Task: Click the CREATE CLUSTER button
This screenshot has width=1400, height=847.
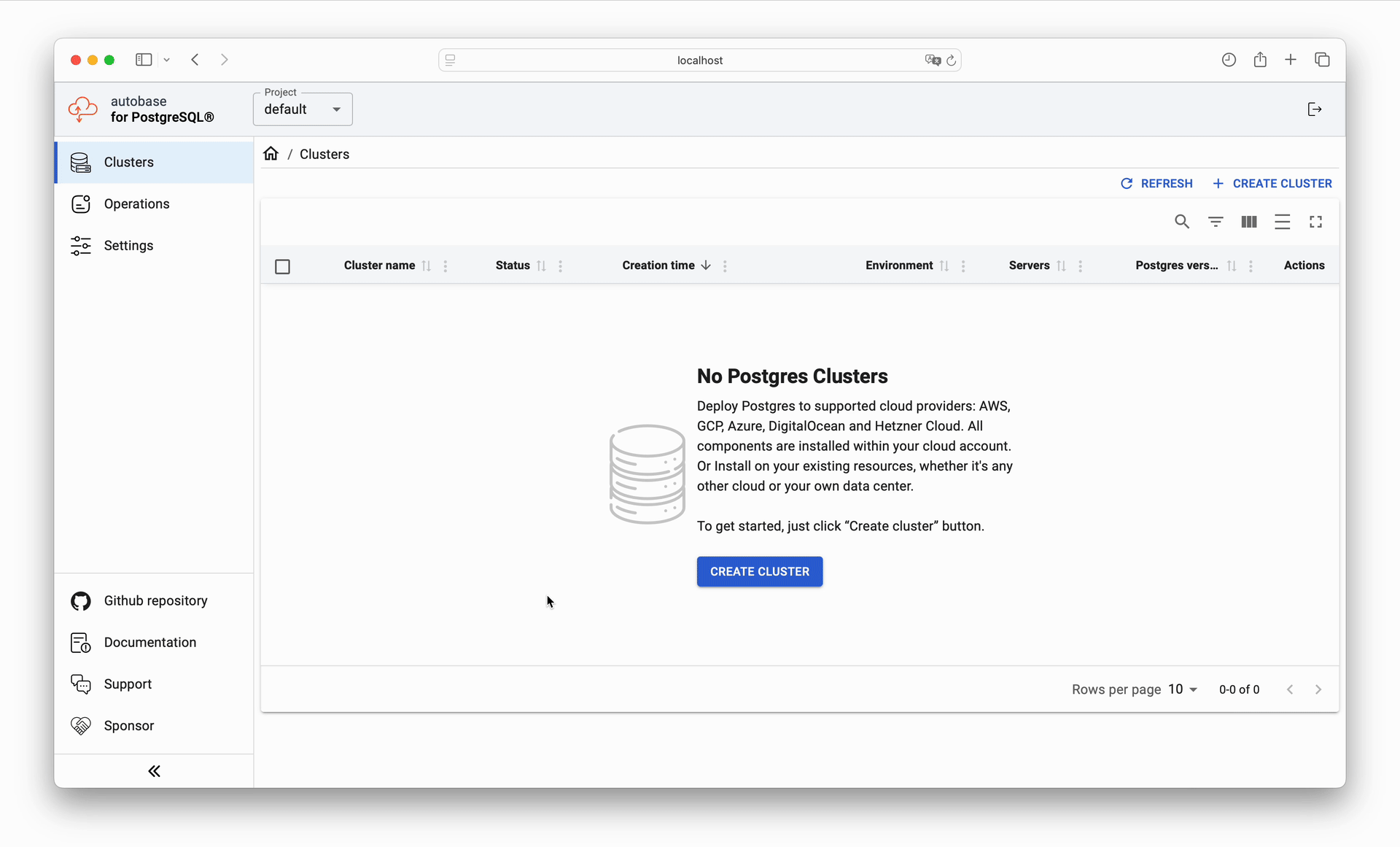Action: coord(759,571)
